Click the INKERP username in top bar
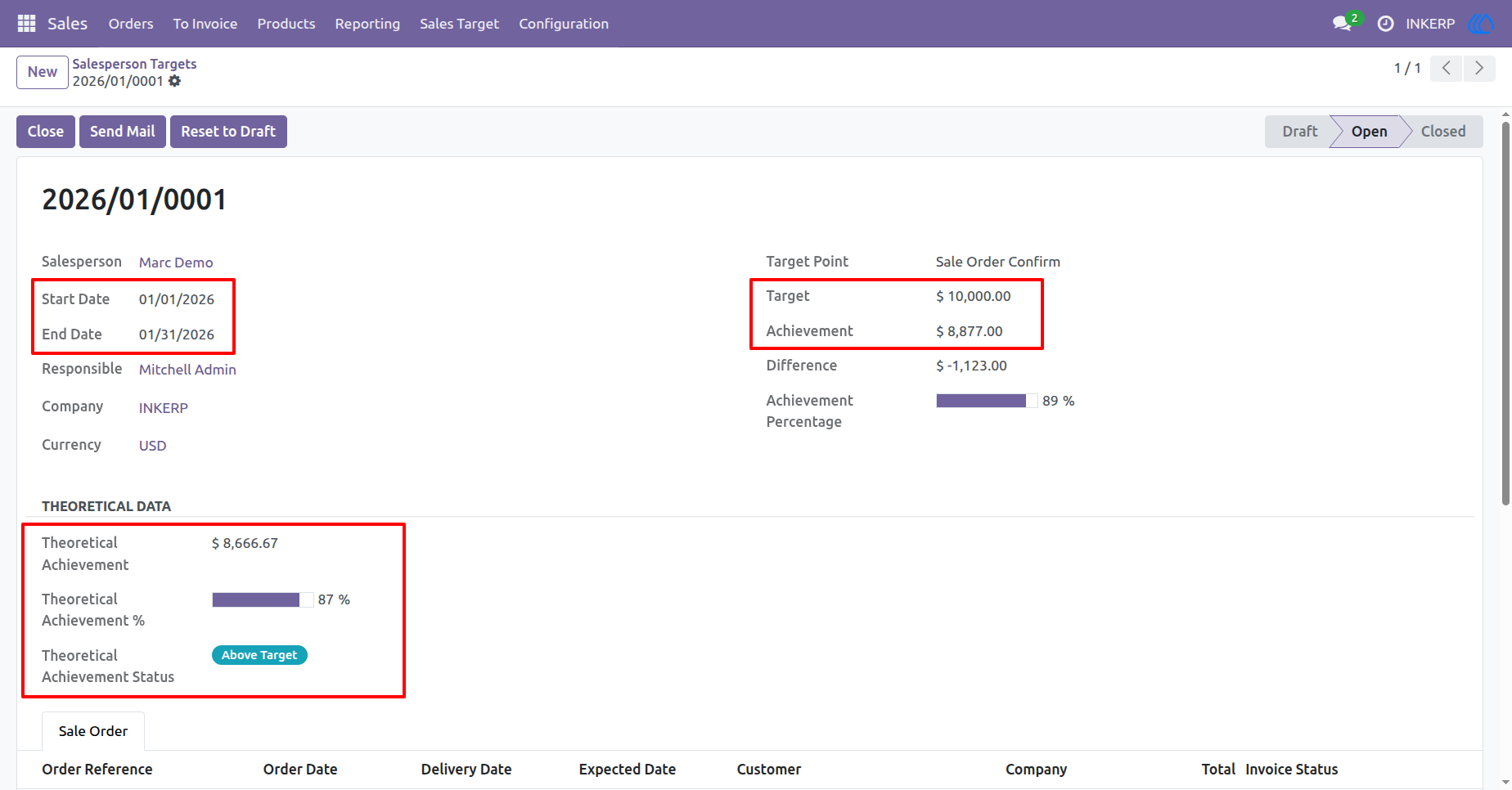 coord(1430,24)
